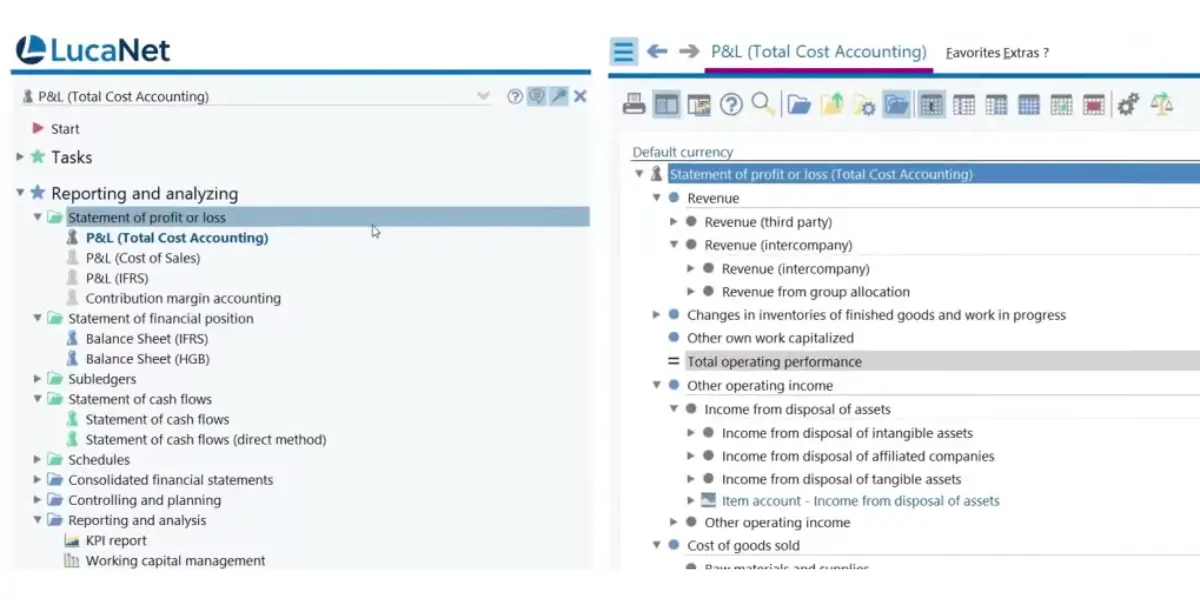Expand the Revenue (third party) node
Viewport: 1200px width, 600px height.
coord(674,222)
